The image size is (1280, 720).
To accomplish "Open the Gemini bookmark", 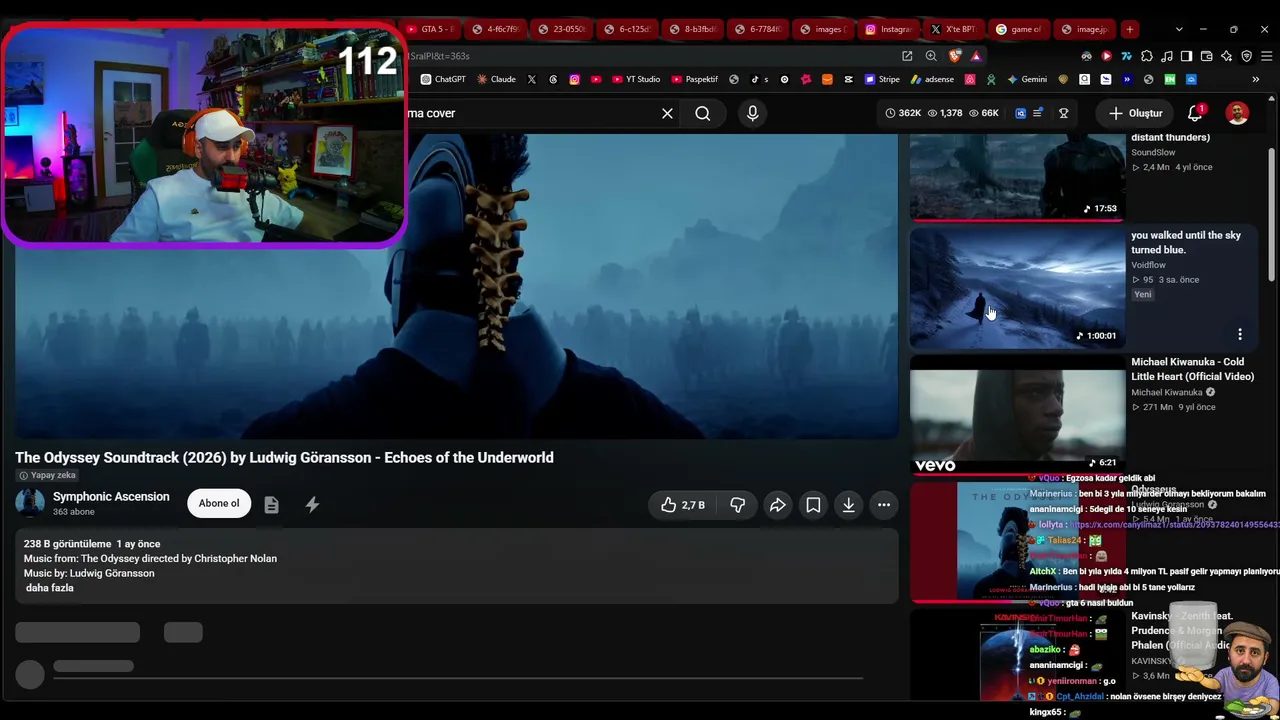I will click(1027, 79).
